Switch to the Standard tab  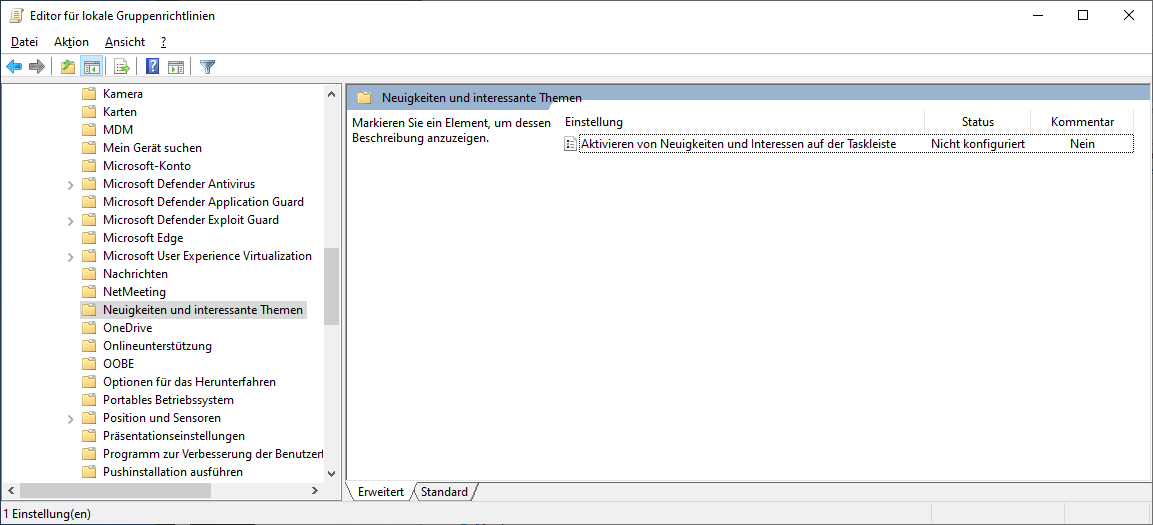(x=444, y=492)
